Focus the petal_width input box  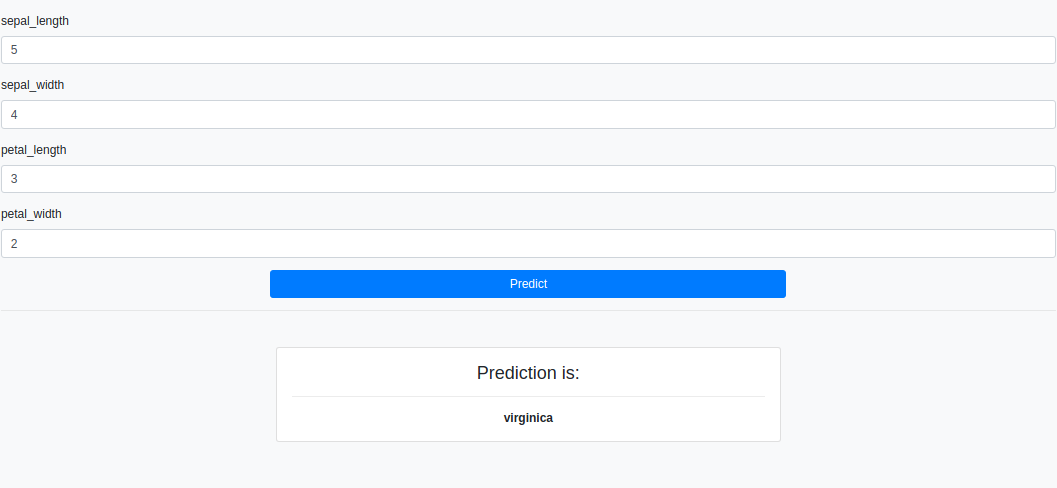(528, 244)
